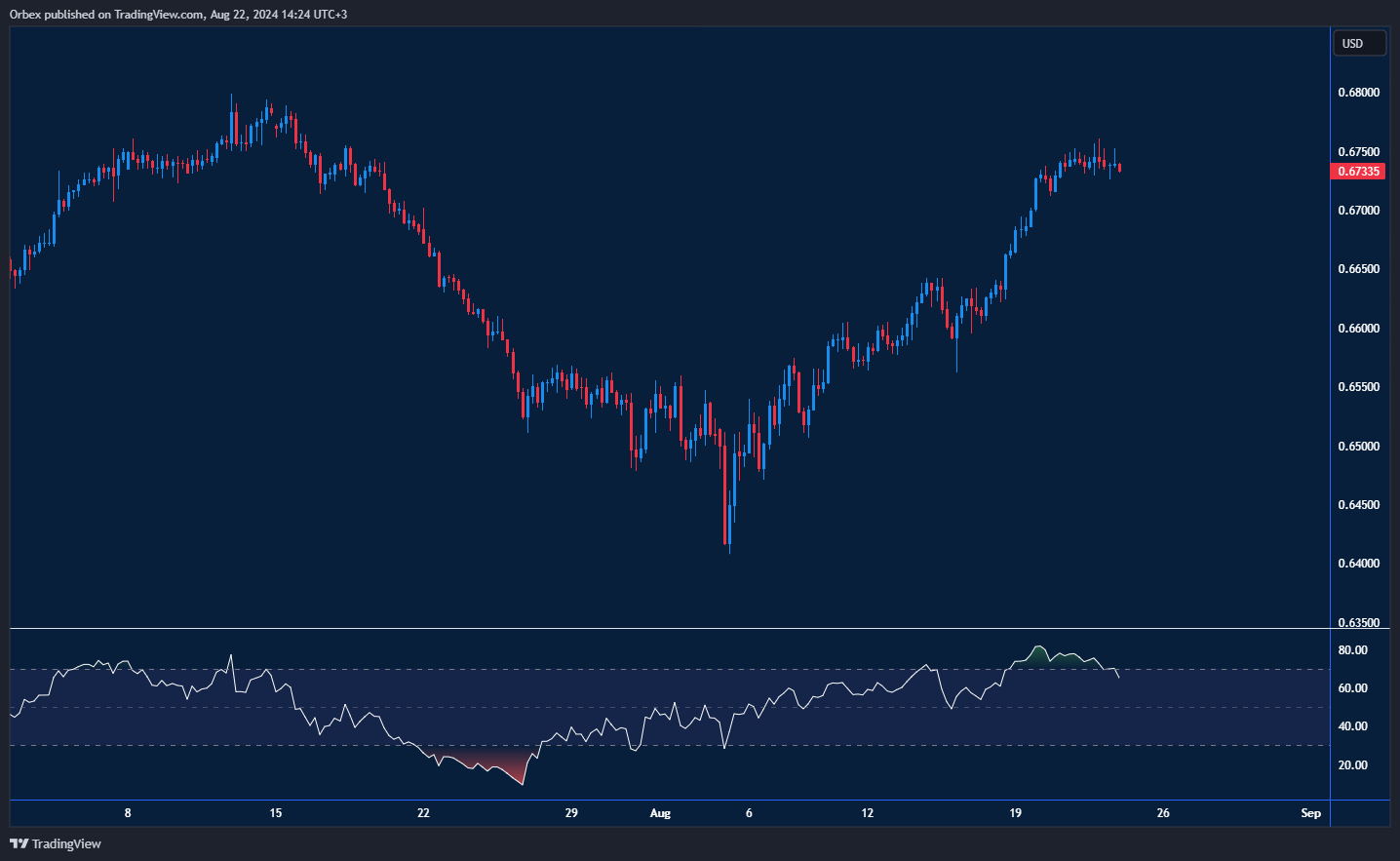This screenshot has width=1400, height=861.
Task: Select the Aug label on the time axis
Action: [x=660, y=813]
